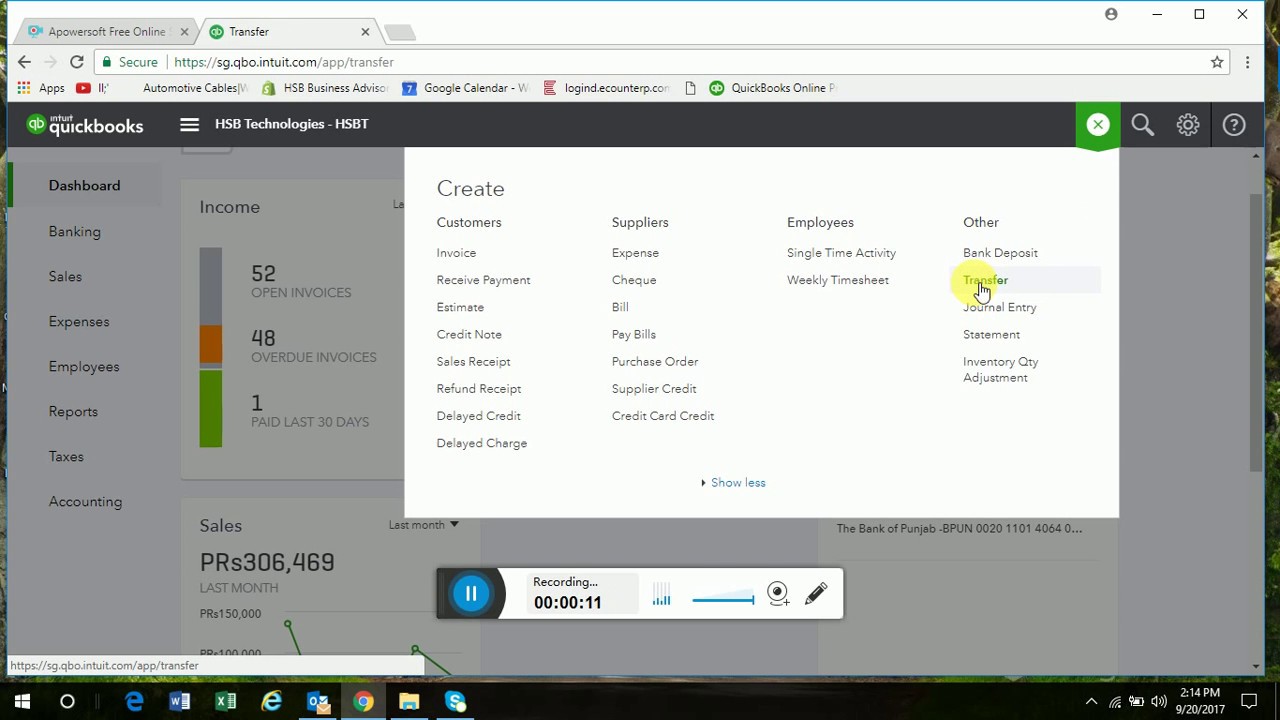1280x720 pixels.
Task: Adjust the recorder volume slider
Action: 723,600
